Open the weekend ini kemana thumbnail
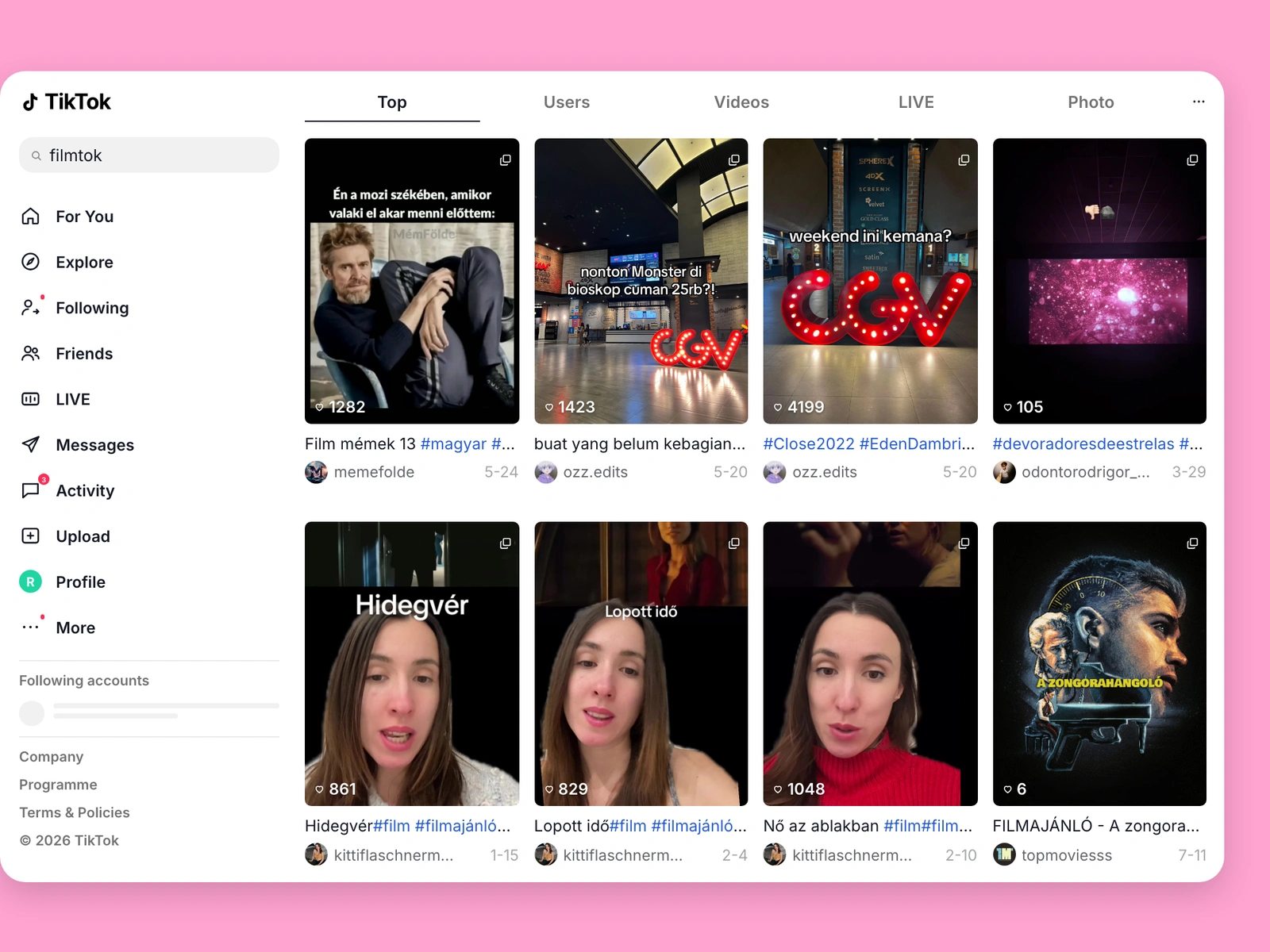The height and width of the screenshot is (952, 1270). 870,281
